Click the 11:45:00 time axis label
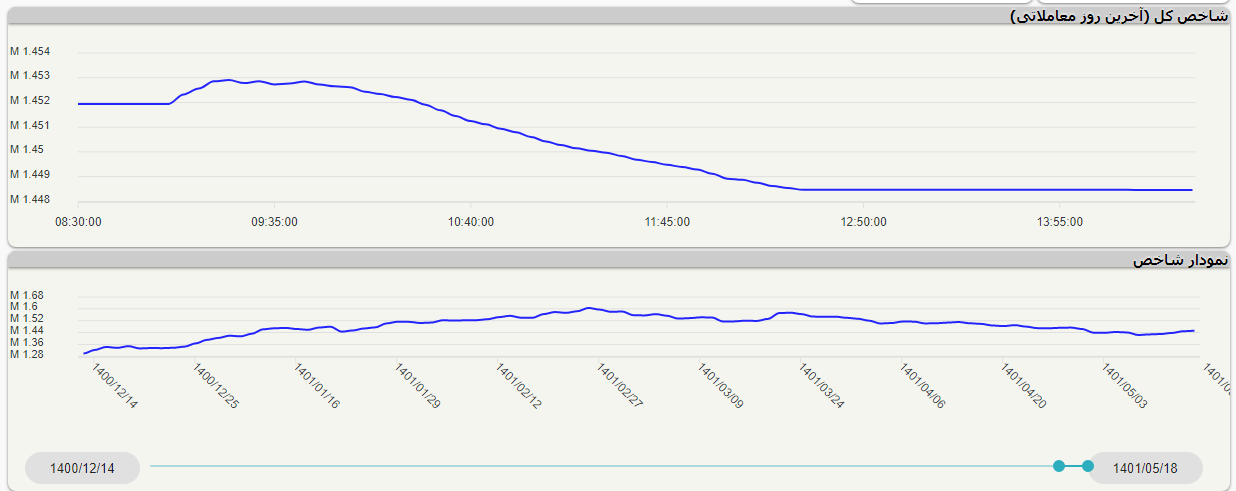The height and width of the screenshot is (491, 1236). [667, 222]
